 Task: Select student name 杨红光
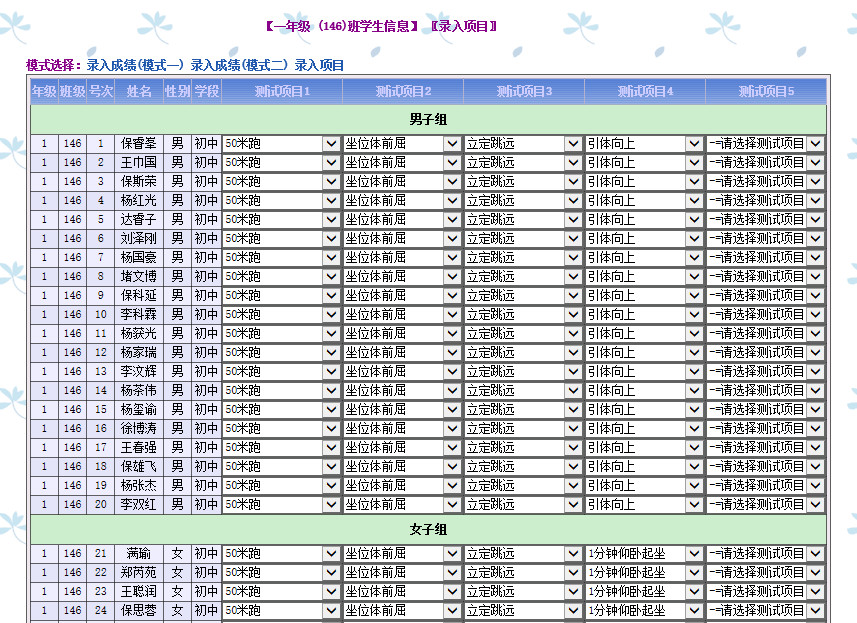pyautogui.click(x=139, y=201)
